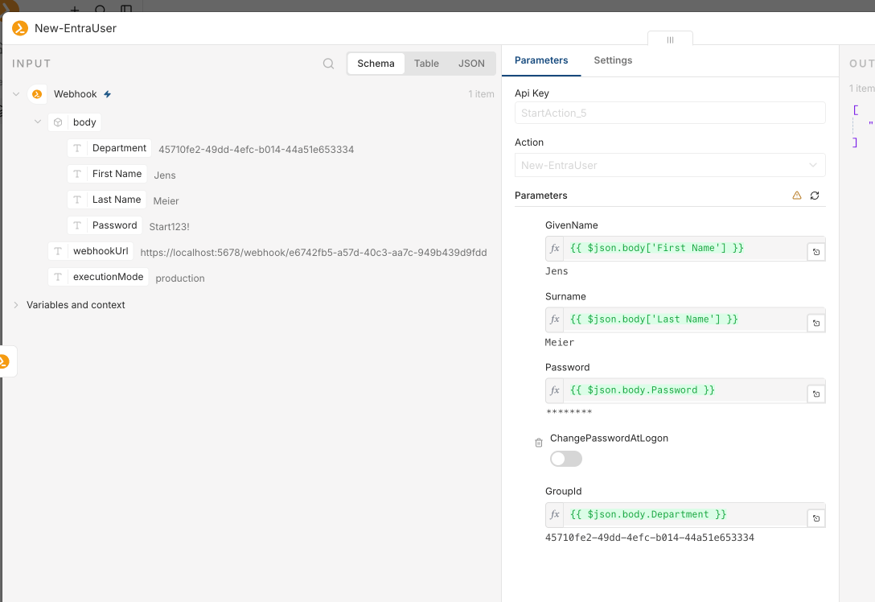Select the Department field pill

(109, 148)
